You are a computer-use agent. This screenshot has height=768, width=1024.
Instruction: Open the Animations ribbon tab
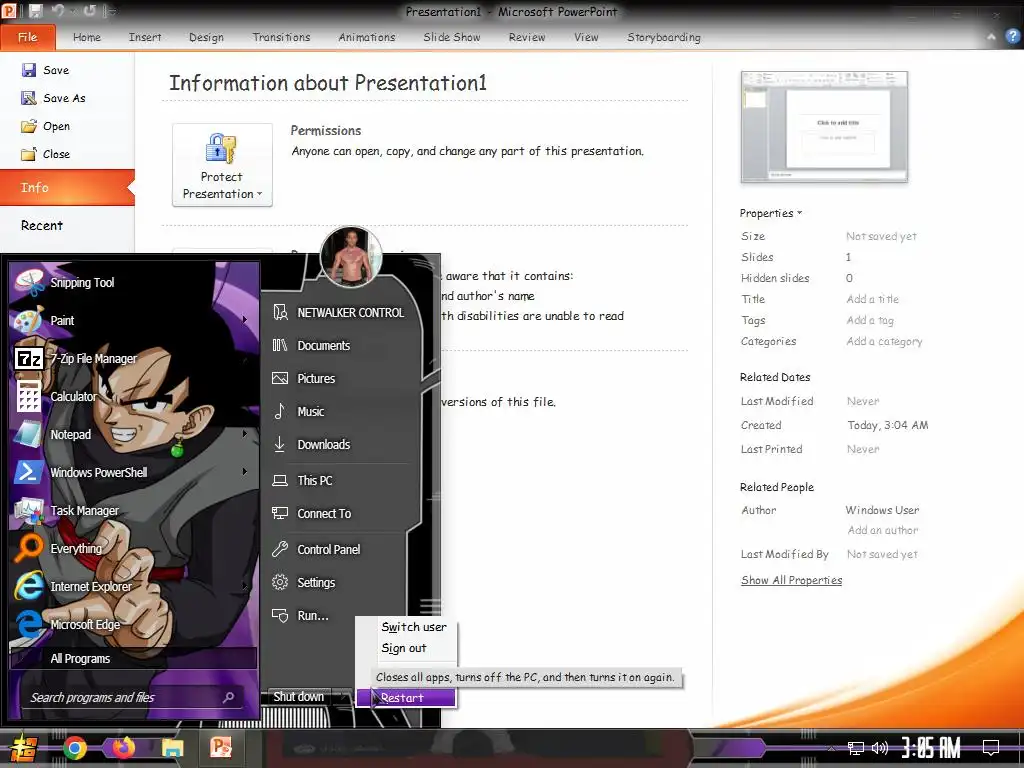[366, 37]
